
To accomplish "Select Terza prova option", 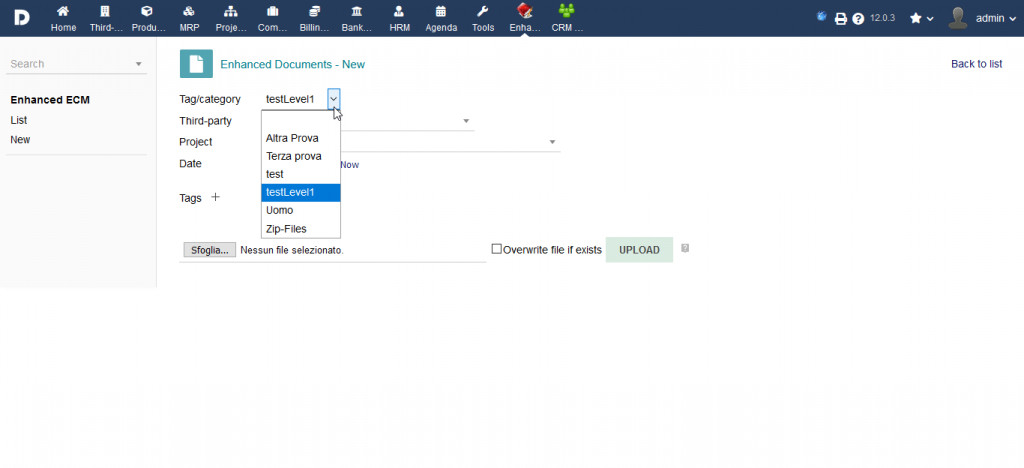I will coord(300,157).
